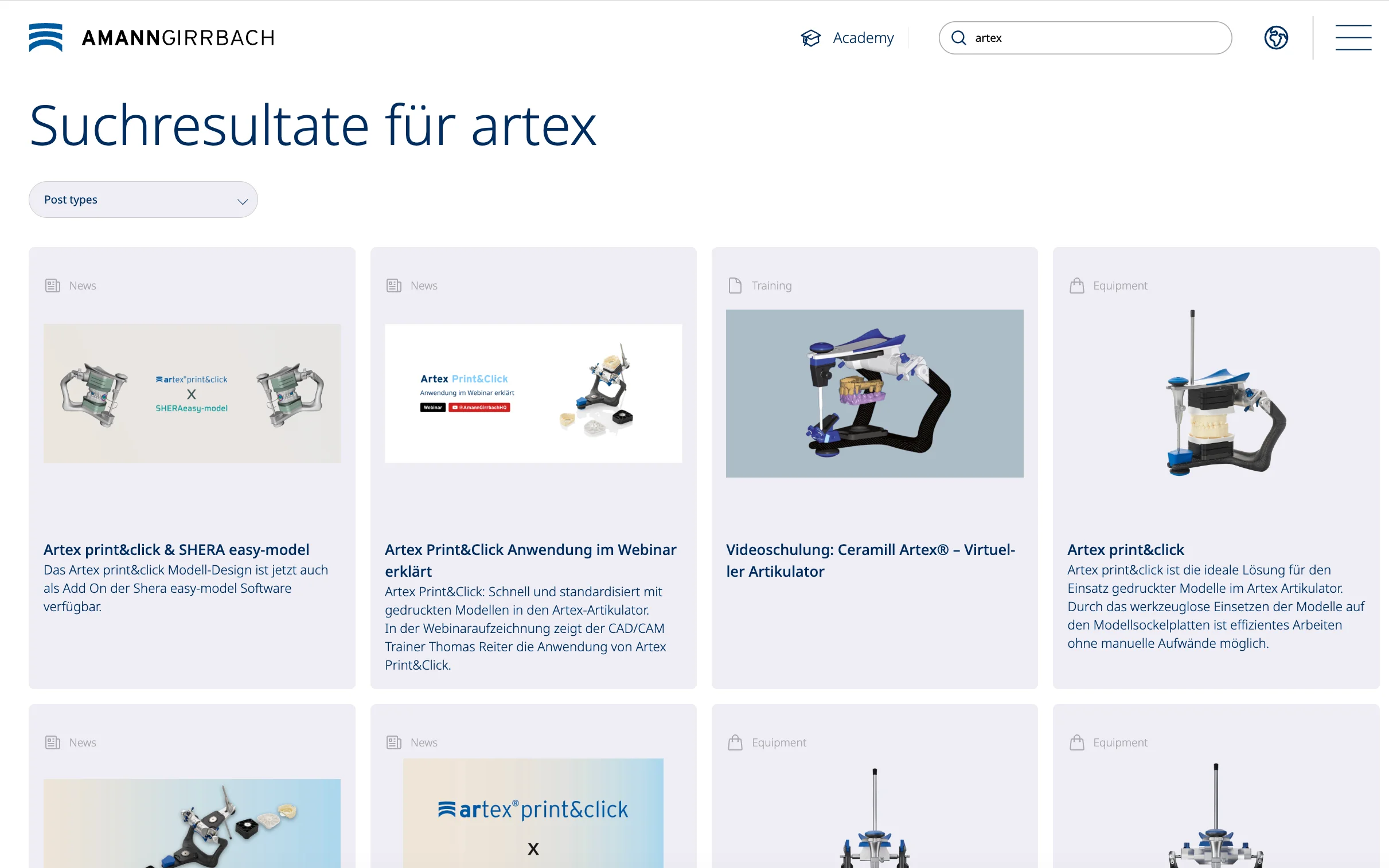Open title Artex print&click & SHERA easy-model

pyautogui.click(x=176, y=549)
